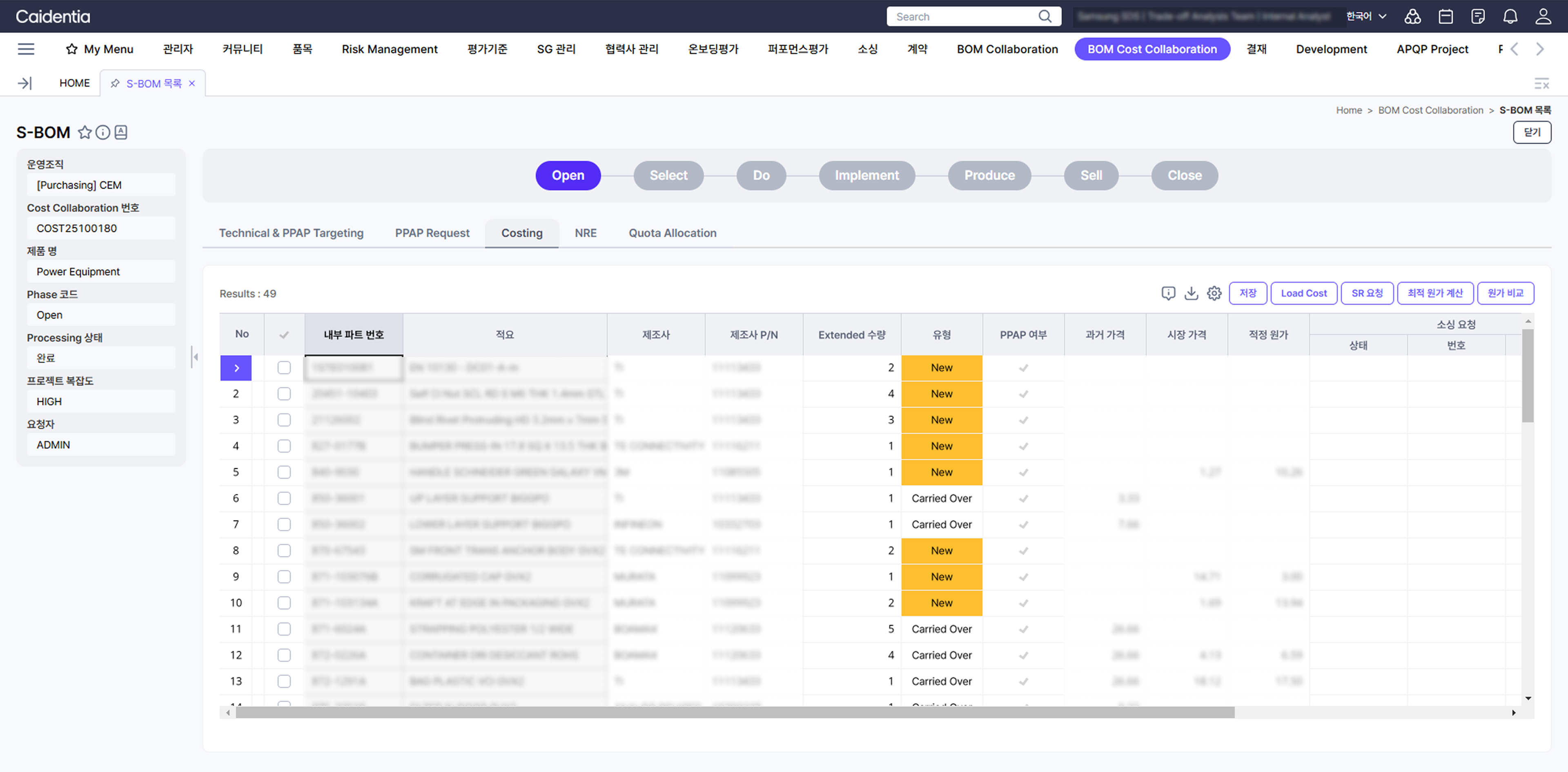Collapse the left info panel handle
The width and height of the screenshot is (1568, 772).
pyautogui.click(x=195, y=357)
